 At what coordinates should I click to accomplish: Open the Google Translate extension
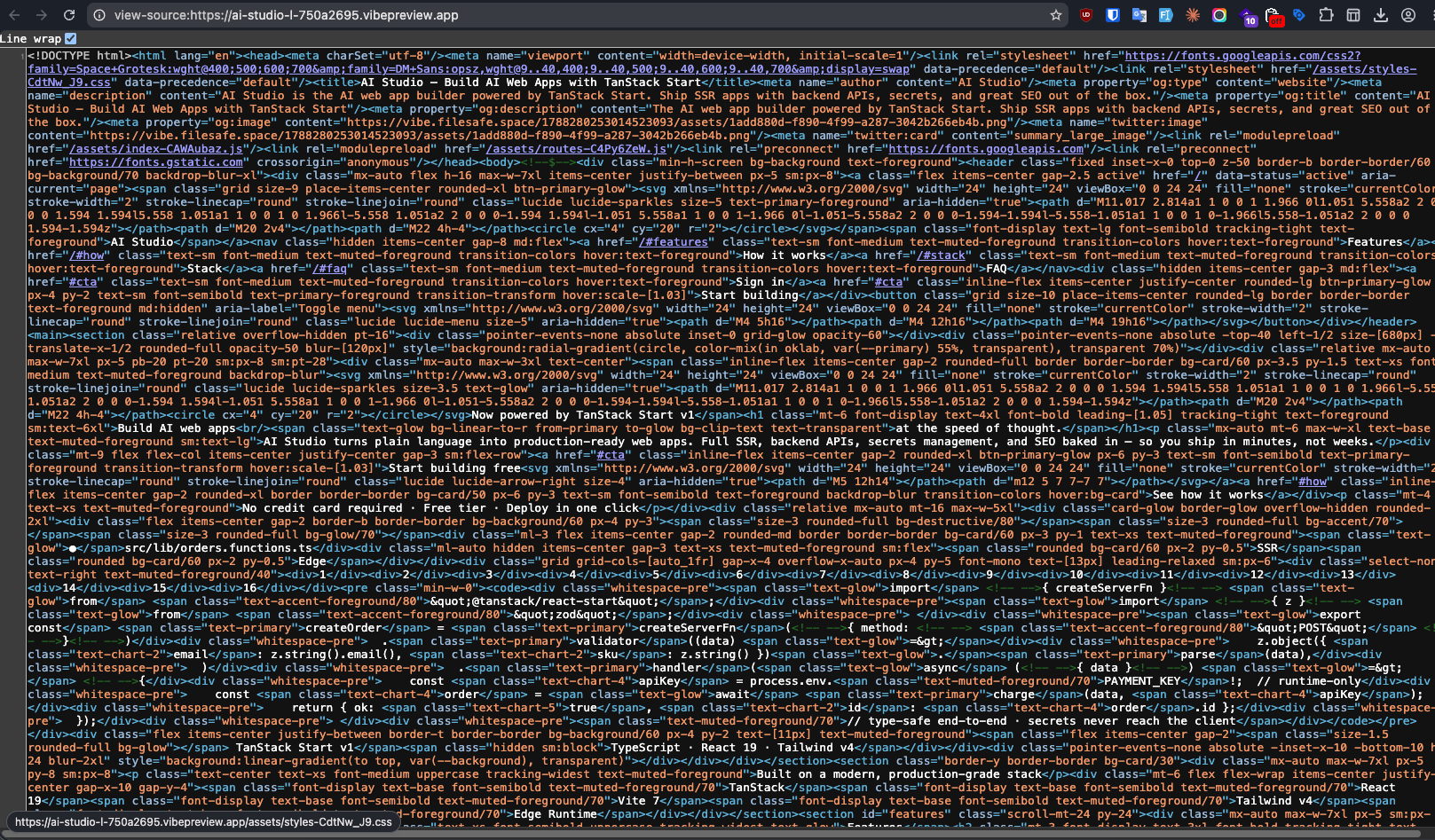tap(1139, 15)
